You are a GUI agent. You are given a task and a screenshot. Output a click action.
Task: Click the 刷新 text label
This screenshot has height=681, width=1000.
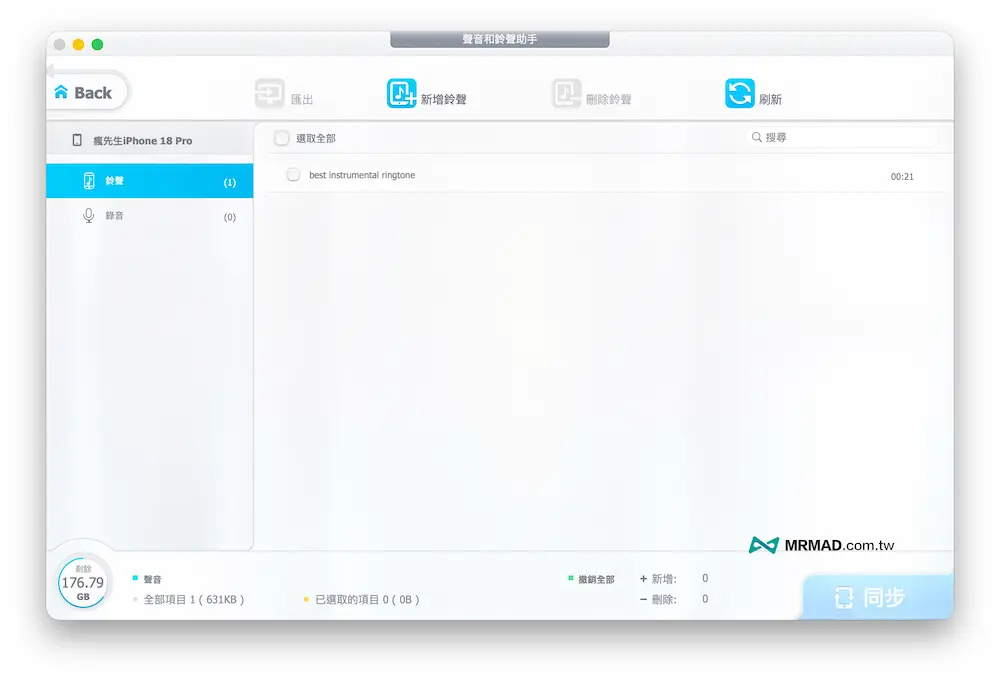tap(770, 99)
